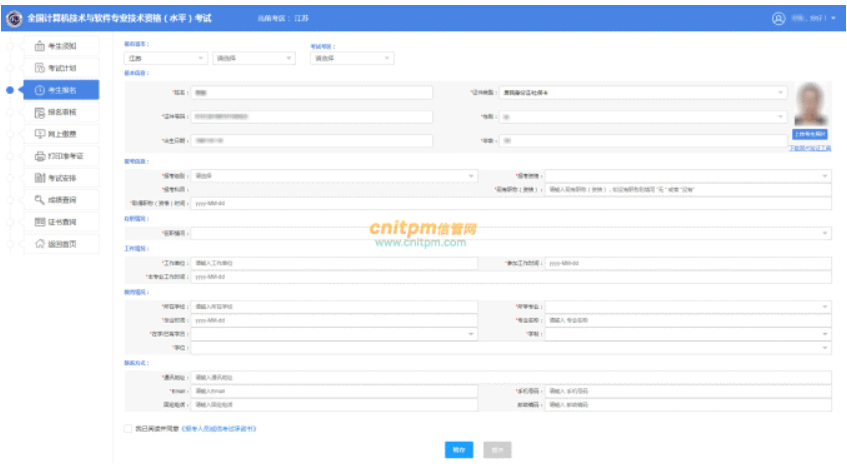The width and height of the screenshot is (847, 471).
Task: Open 证书查询 in the sidebar menu
Action: point(62,222)
